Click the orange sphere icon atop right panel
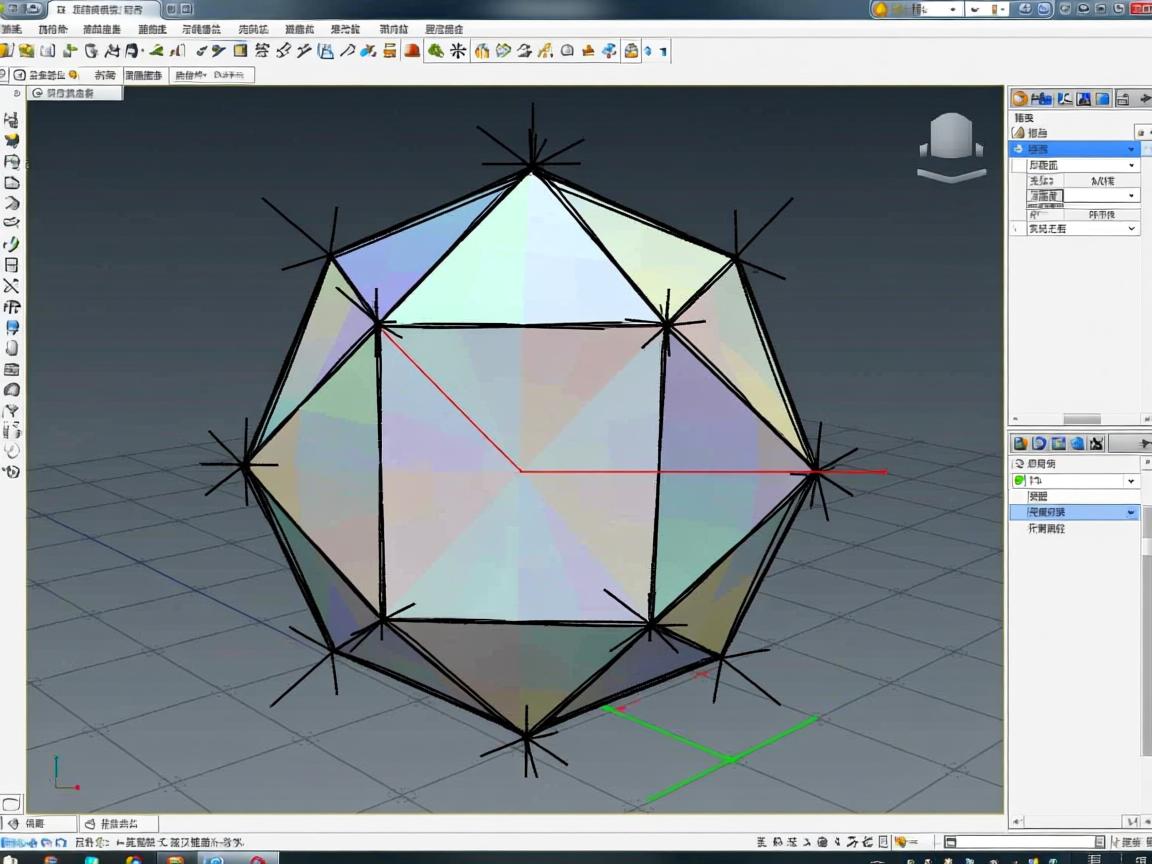The image size is (1152, 864). [x=1020, y=98]
